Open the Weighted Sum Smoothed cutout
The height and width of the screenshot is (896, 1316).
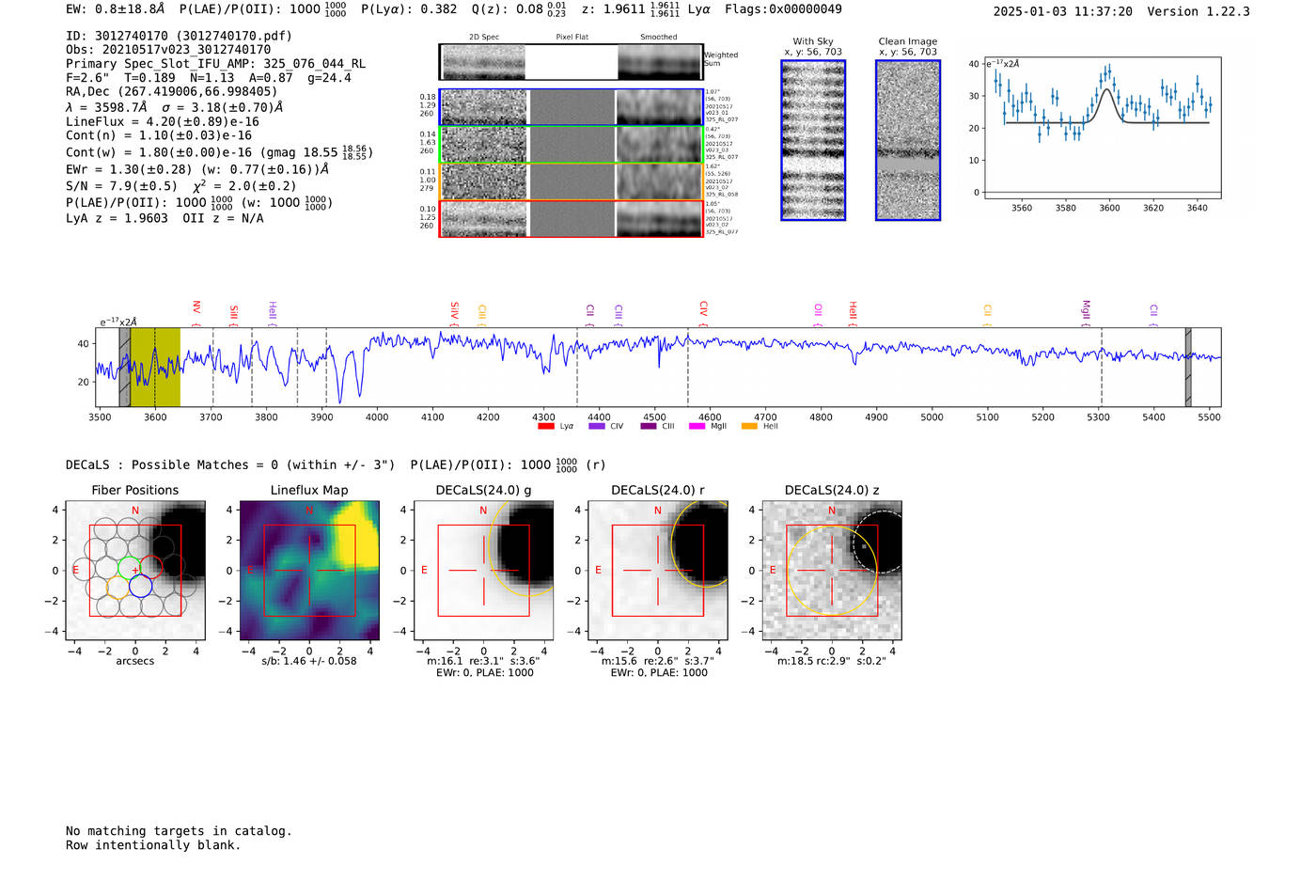click(x=660, y=62)
